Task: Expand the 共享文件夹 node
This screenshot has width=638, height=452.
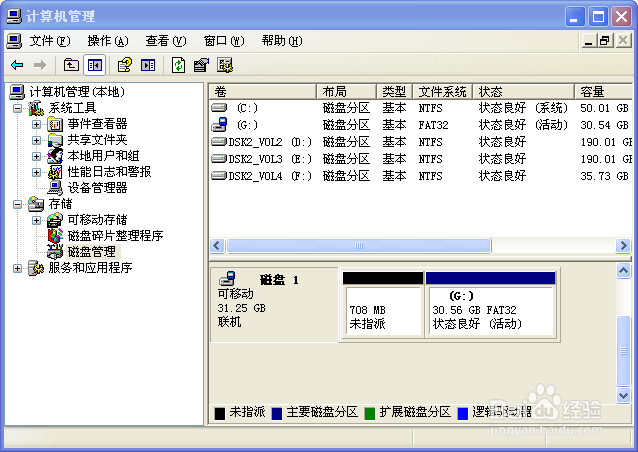Action: [x=36, y=140]
